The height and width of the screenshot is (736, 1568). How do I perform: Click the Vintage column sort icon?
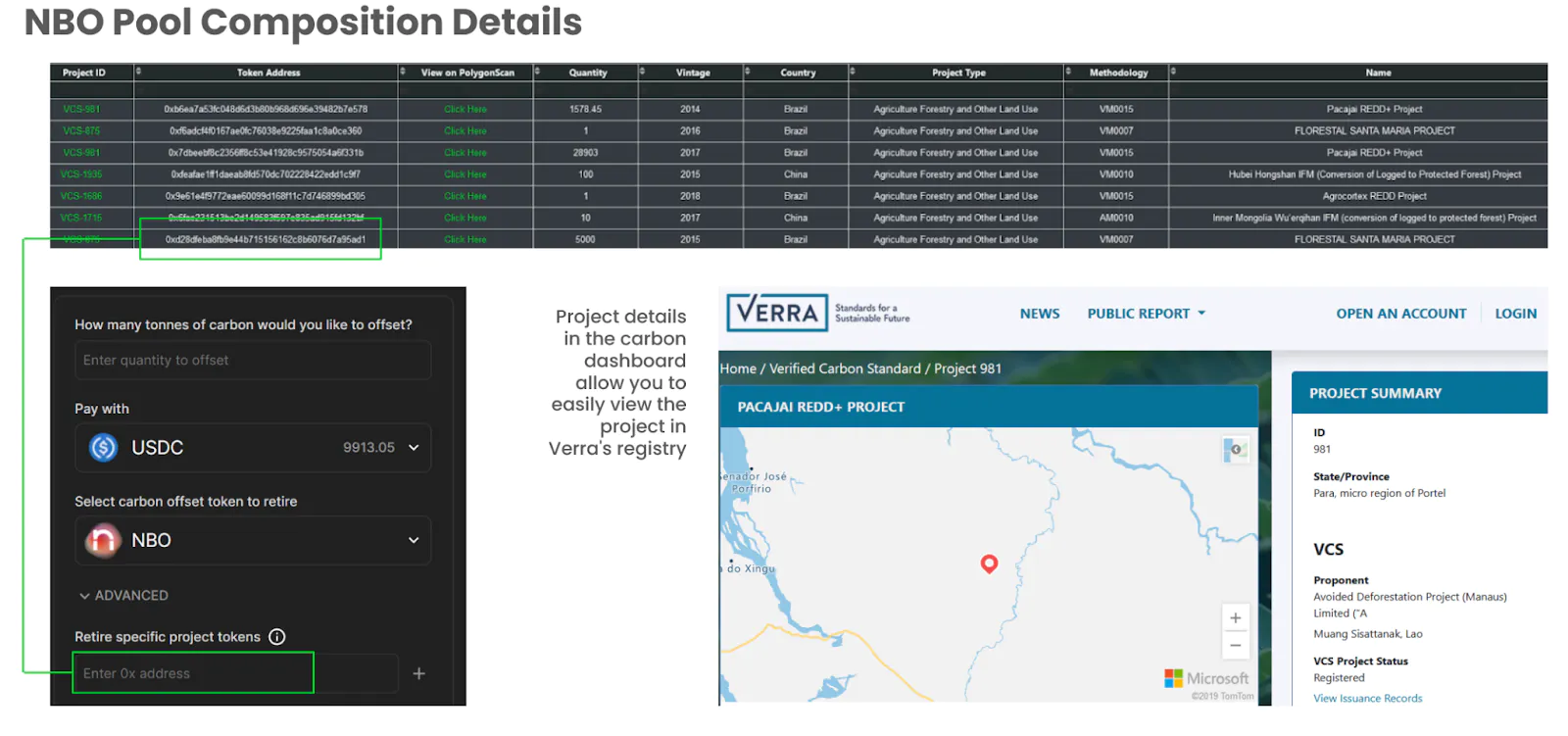642,72
